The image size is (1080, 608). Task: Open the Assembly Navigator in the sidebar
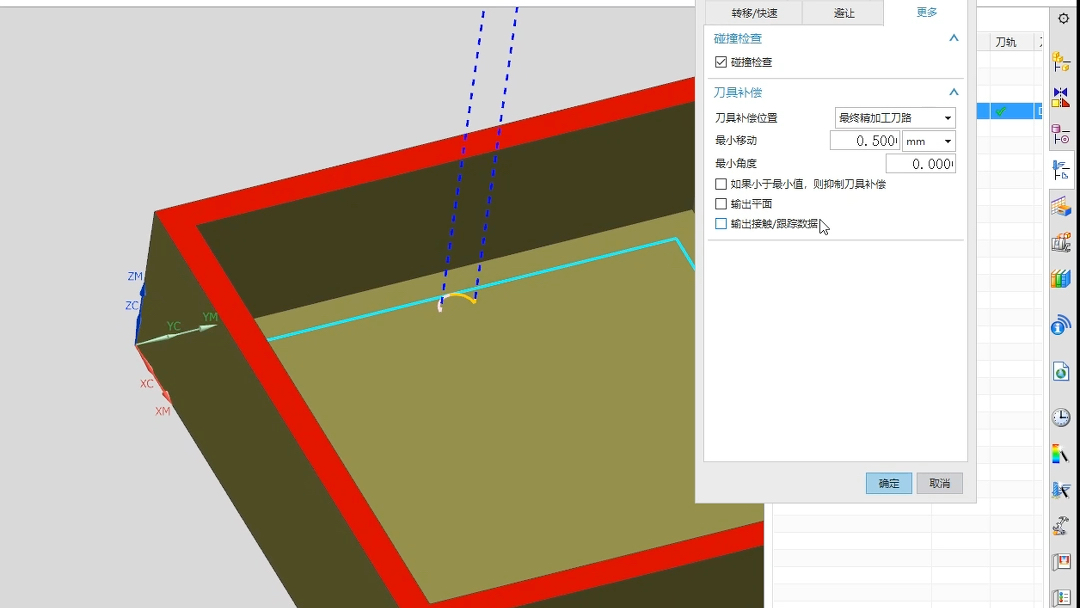pyautogui.click(x=1061, y=62)
